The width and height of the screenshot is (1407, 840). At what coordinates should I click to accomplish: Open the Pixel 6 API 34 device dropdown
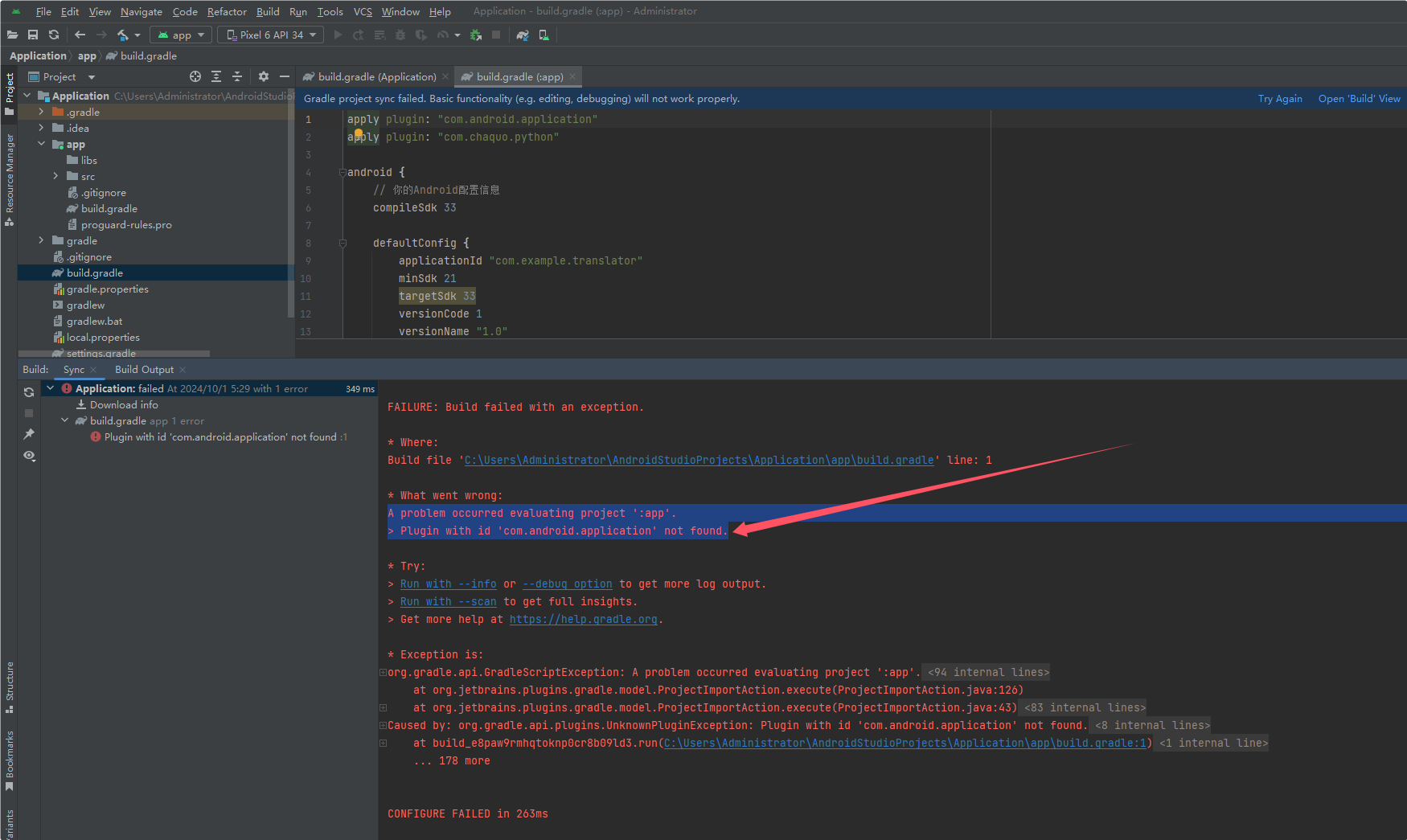pos(270,35)
